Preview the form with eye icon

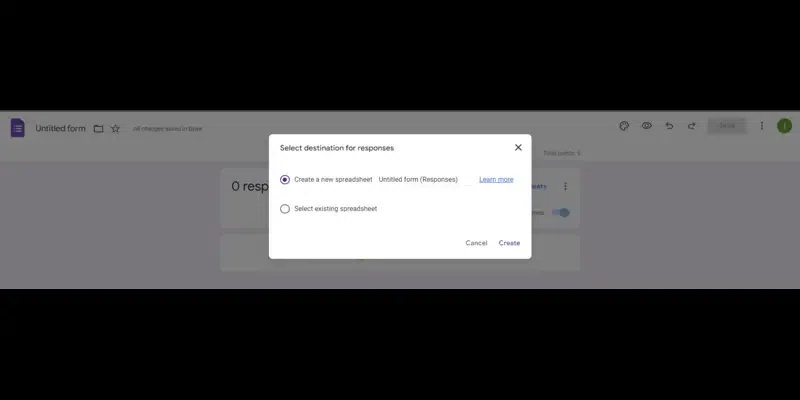click(646, 126)
